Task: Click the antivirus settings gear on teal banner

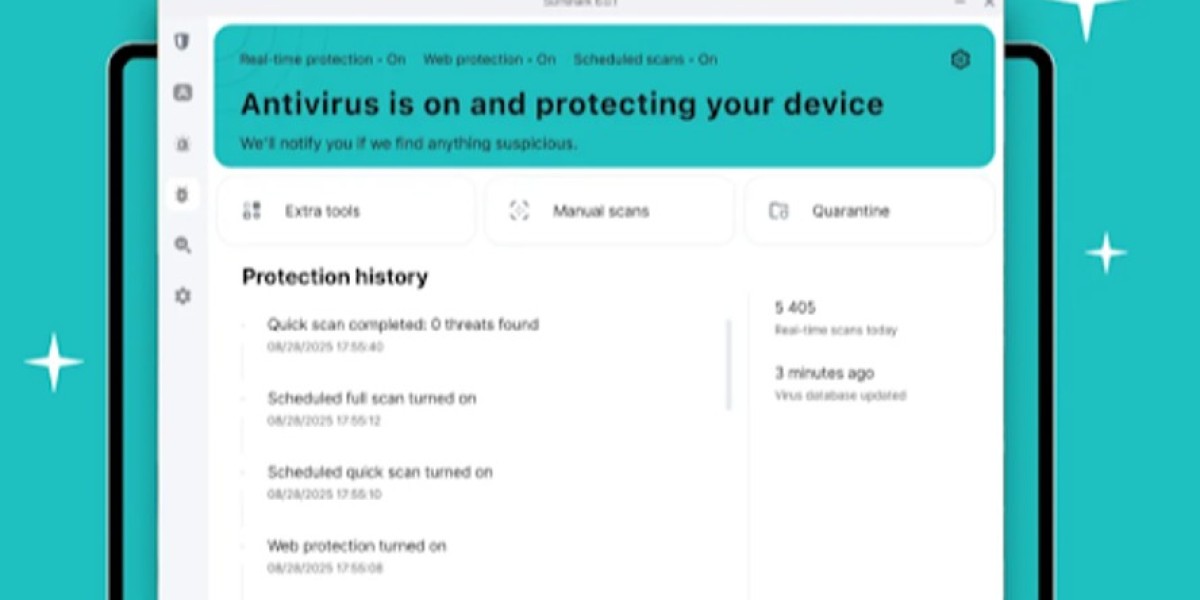Action: coord(960,59)
